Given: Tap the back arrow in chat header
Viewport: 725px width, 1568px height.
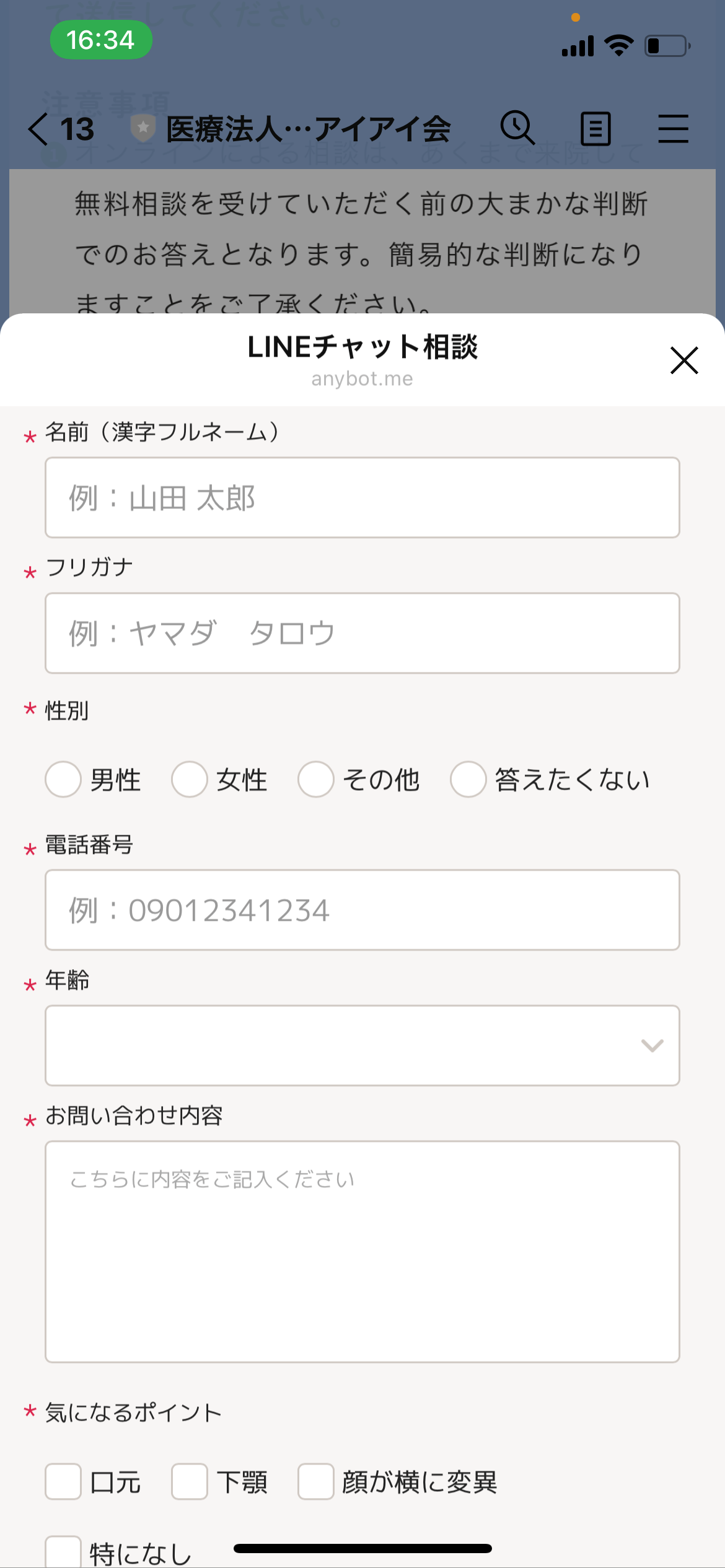Looking at the screenshot, I should [38, 129].
